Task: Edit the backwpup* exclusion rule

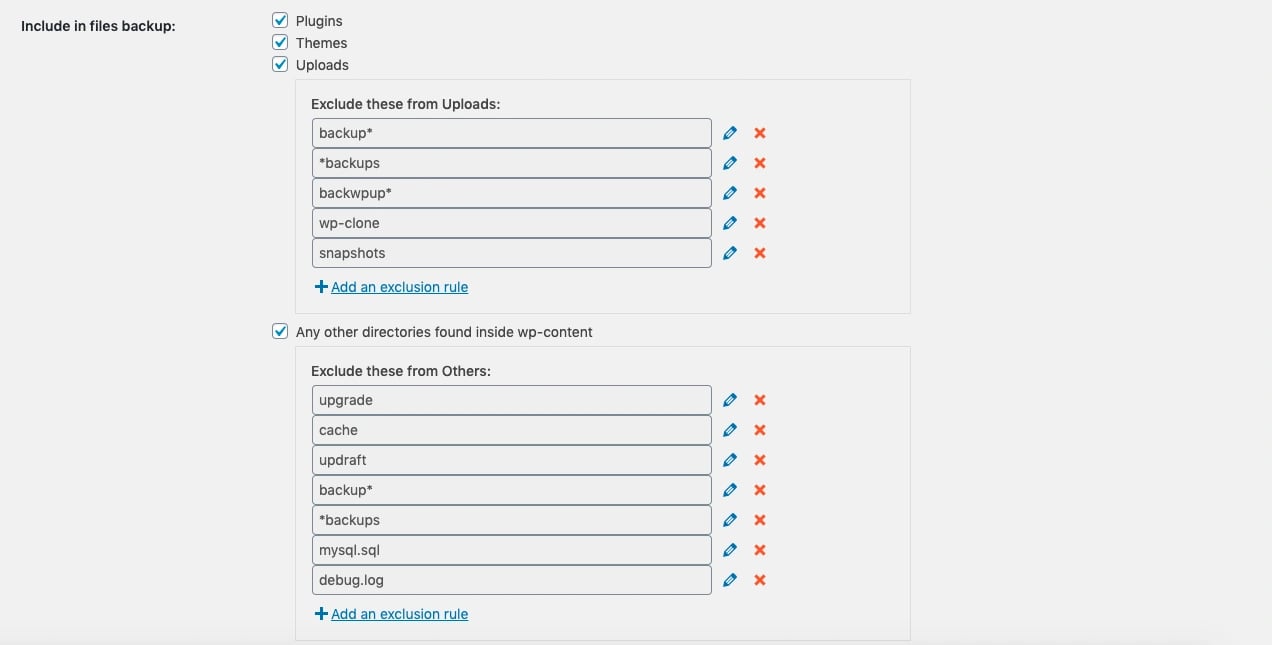Action: tap(730, 193)
